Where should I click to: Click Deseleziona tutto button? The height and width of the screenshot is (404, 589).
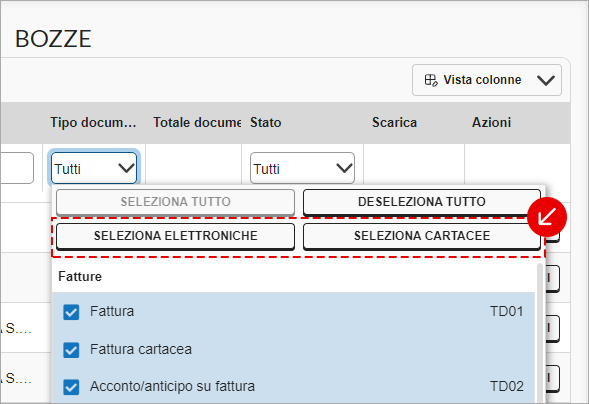pyautogui.click(x=422, y=202)
